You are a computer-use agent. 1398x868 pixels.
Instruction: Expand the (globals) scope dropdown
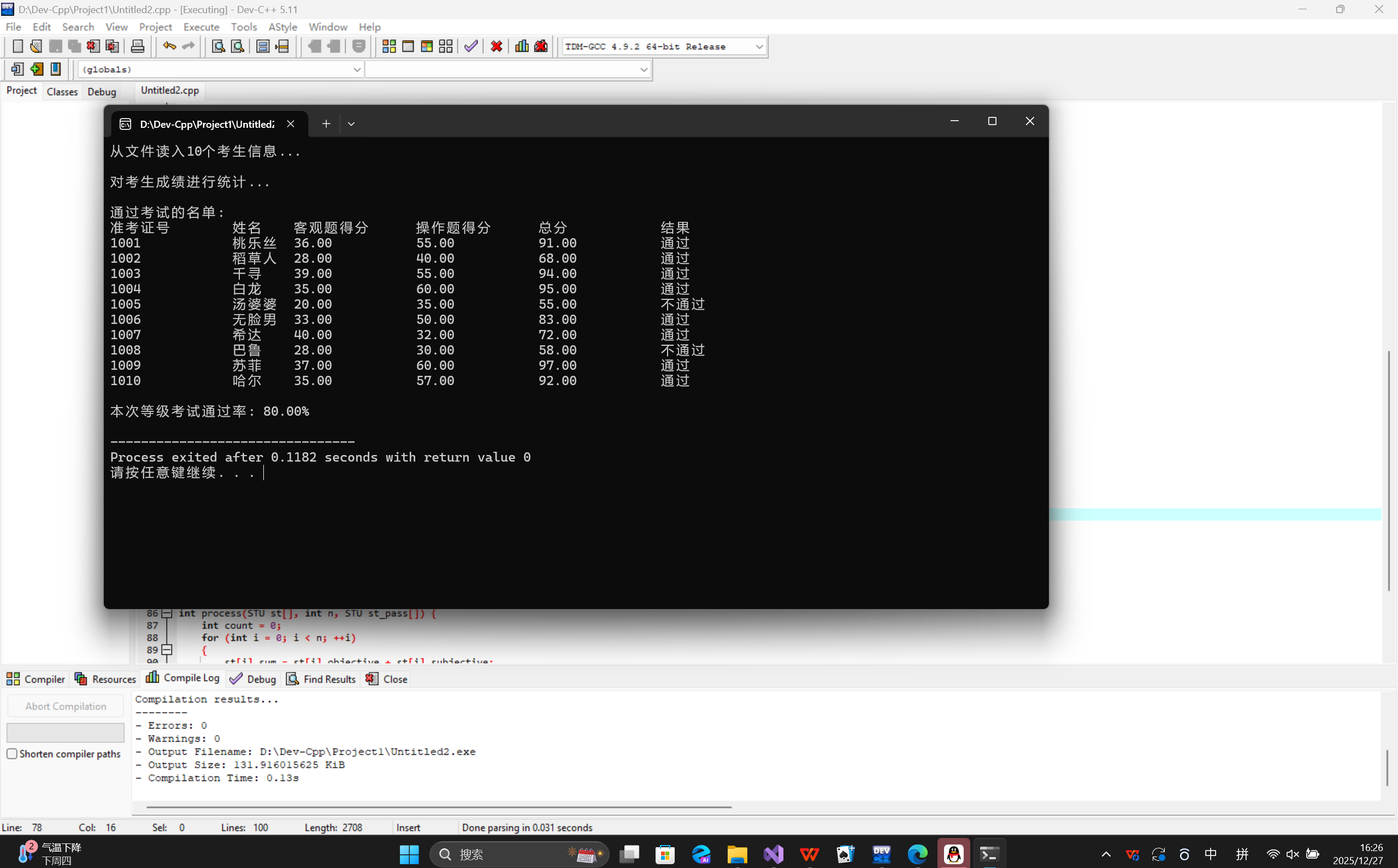(357, 69)
